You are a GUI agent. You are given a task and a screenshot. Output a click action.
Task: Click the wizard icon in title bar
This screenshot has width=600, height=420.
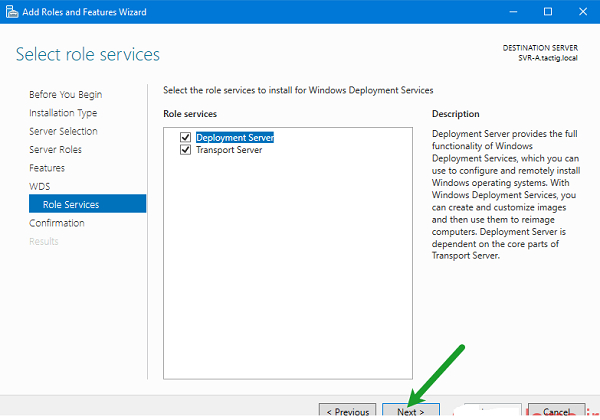10,11
